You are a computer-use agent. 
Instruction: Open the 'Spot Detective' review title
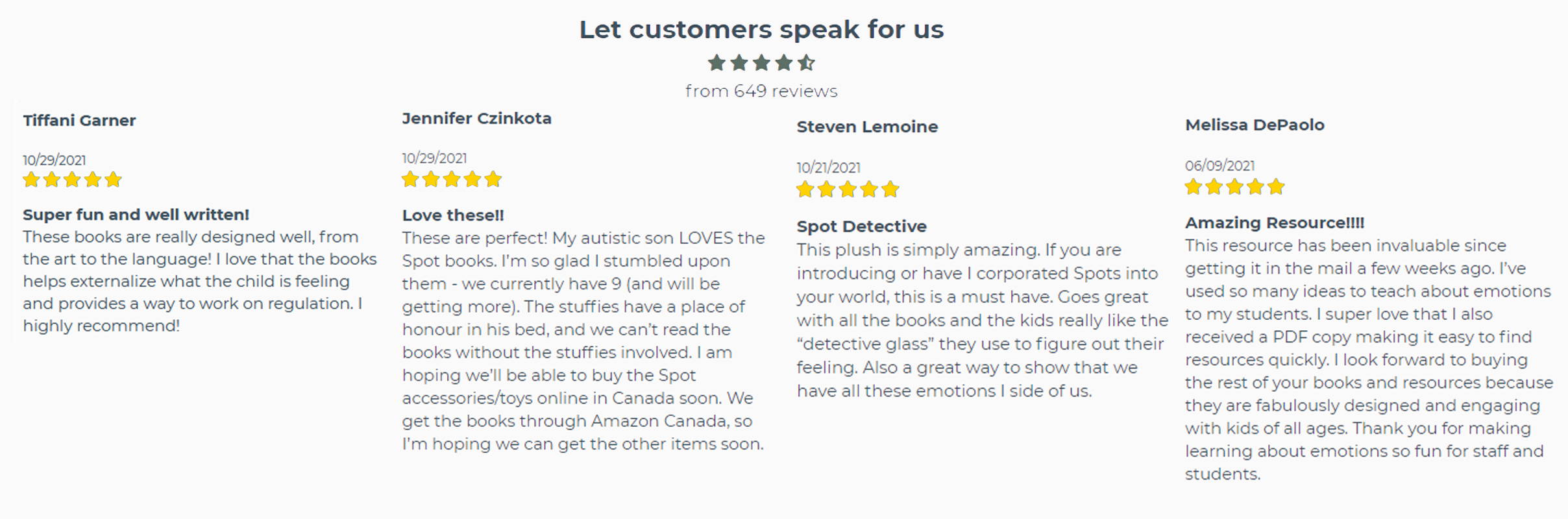[x=861, y=226]
